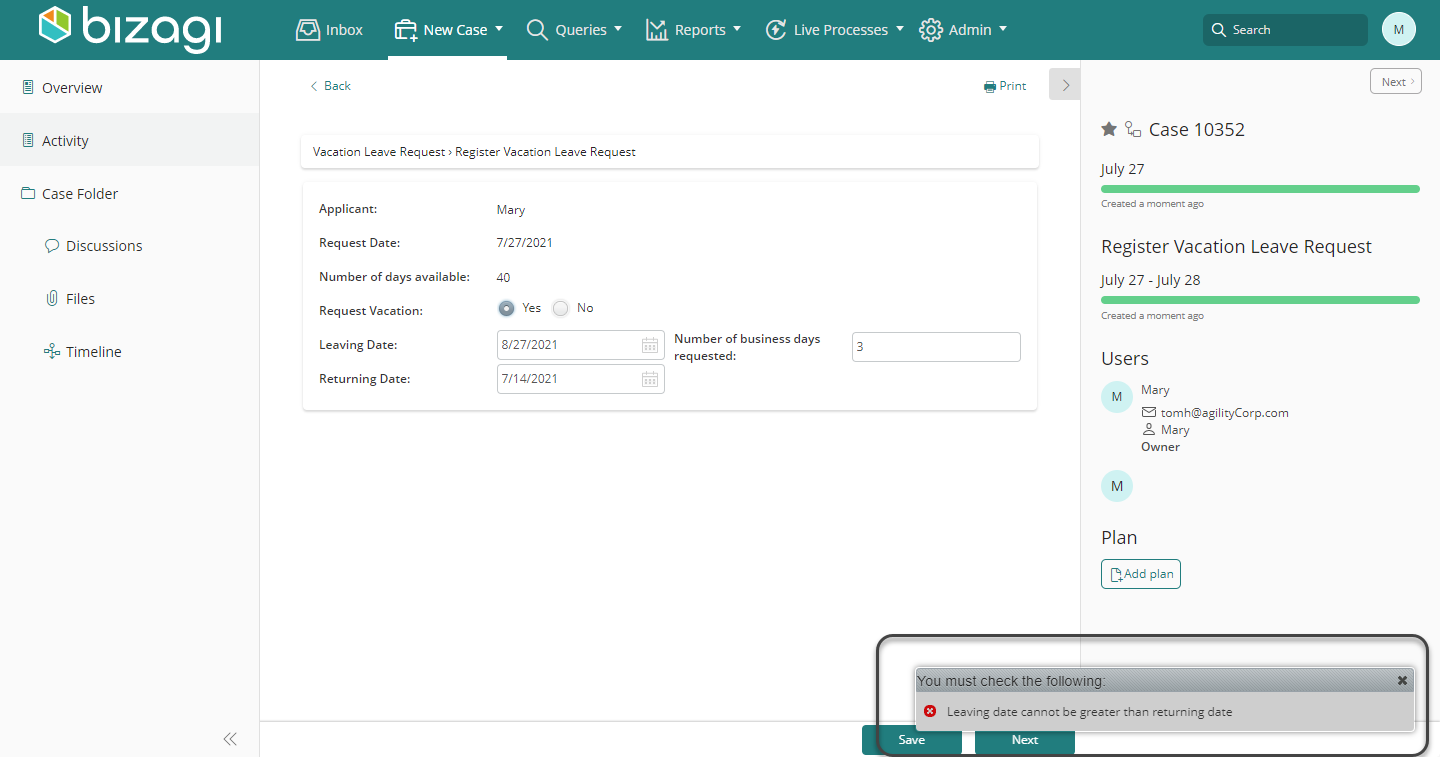Open the Leaving Date calendar picker
Viewport: 1440px width, 757px height.
[x=650, y=345]
